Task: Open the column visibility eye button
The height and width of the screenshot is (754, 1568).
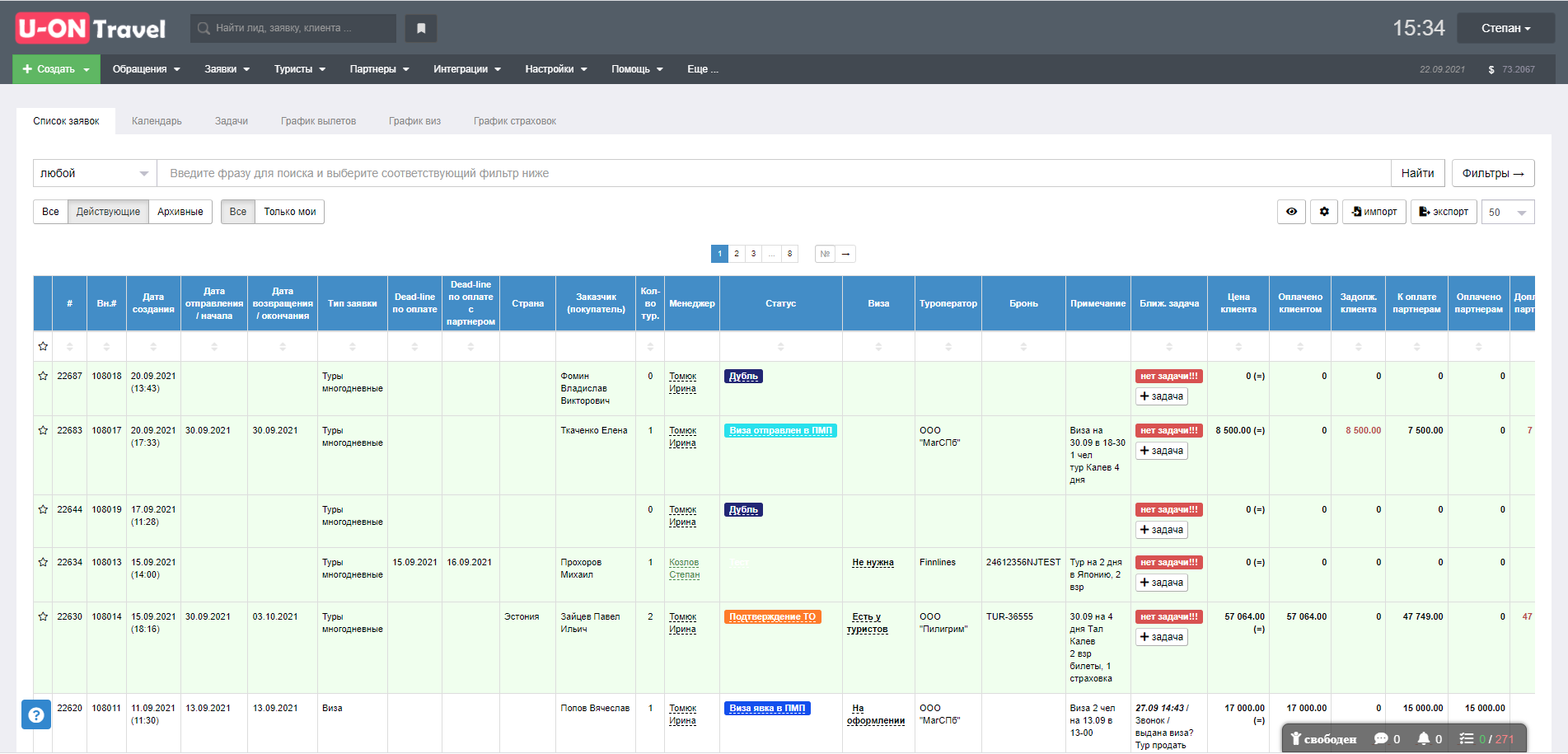Action: tap(1291, 212)
